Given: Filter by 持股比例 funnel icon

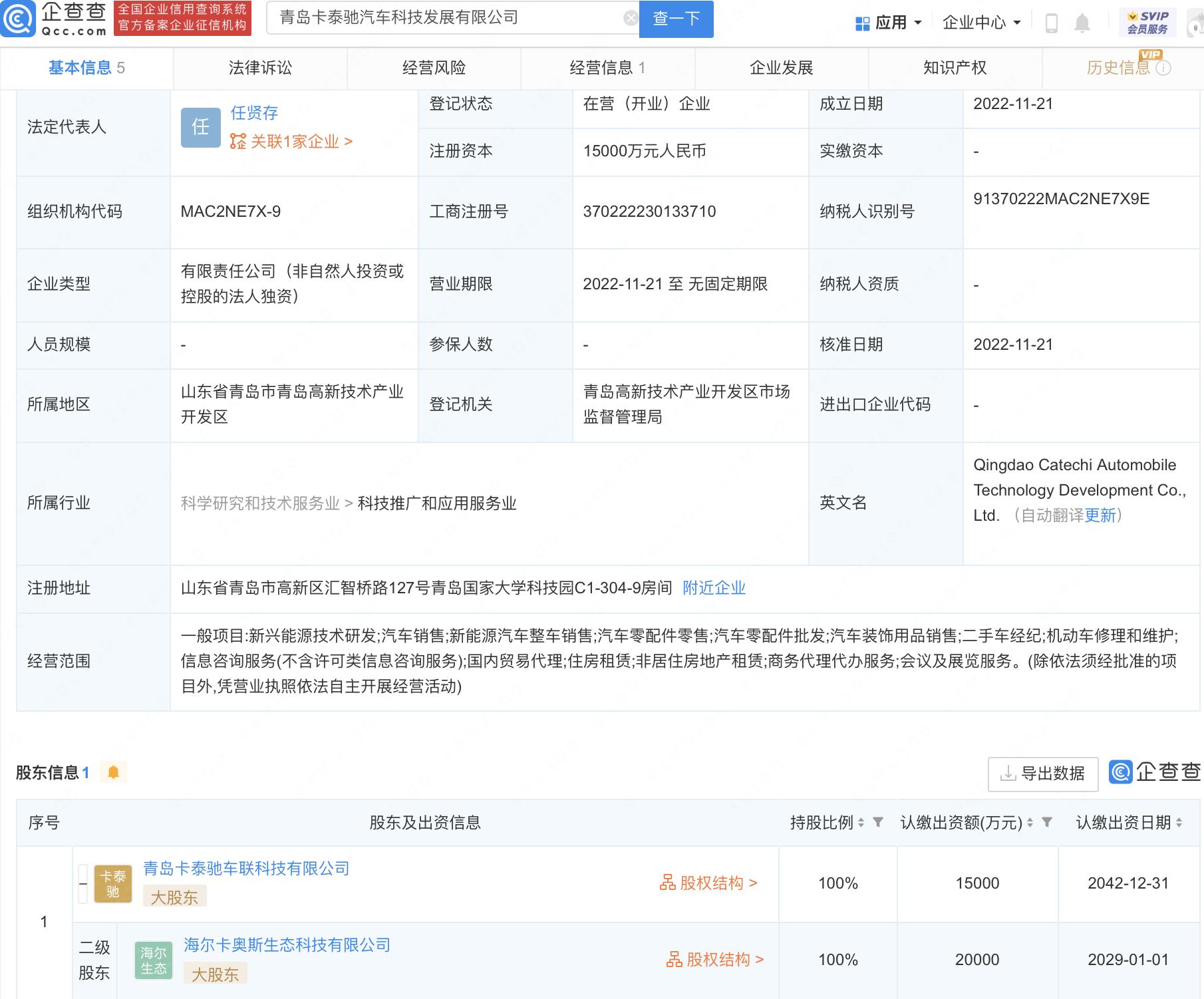Looking at the screenshot, I should click(x=878, y=823).
